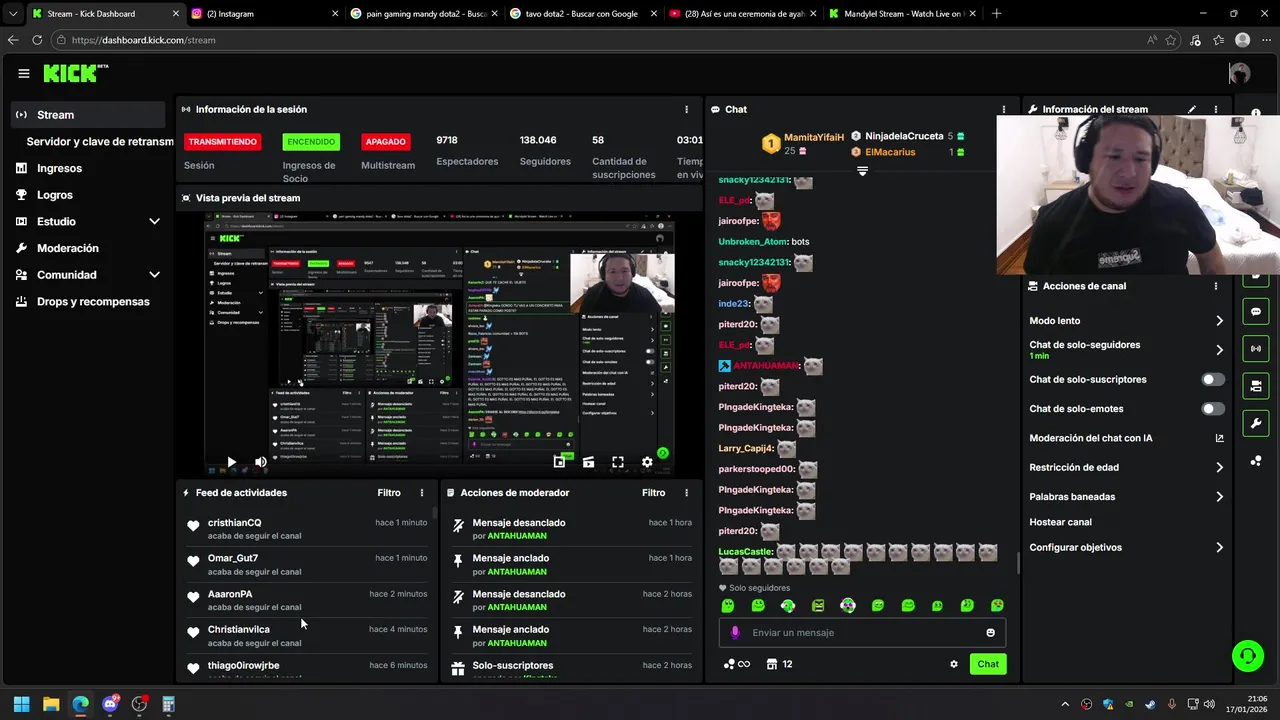The height and width of the screenshot is (720, 1280).
Task: Click the broadcast signal icon in right rail
Action: [x=1256, y=349]
